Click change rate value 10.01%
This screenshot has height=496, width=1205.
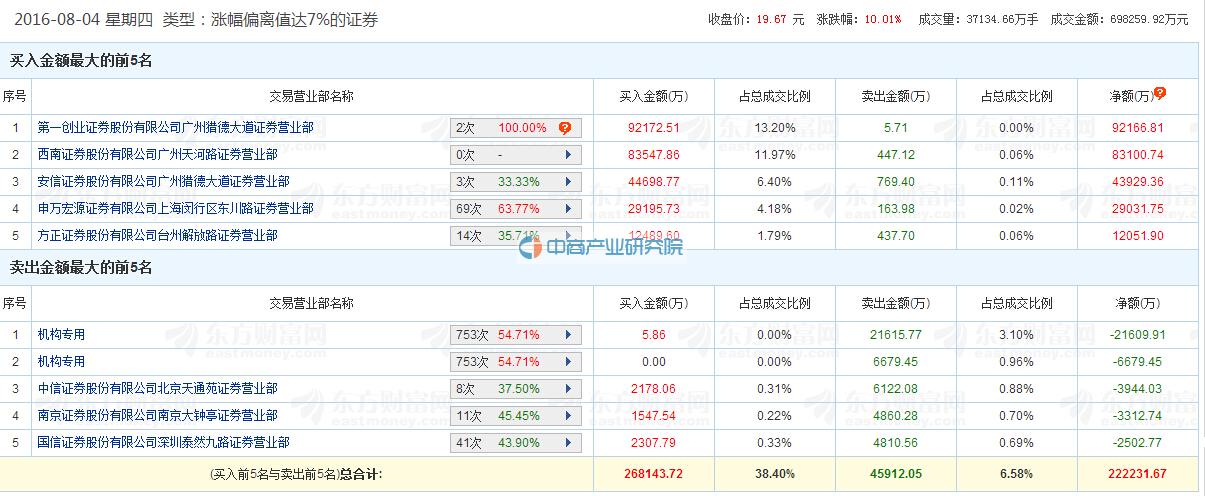tap(882, 19)
